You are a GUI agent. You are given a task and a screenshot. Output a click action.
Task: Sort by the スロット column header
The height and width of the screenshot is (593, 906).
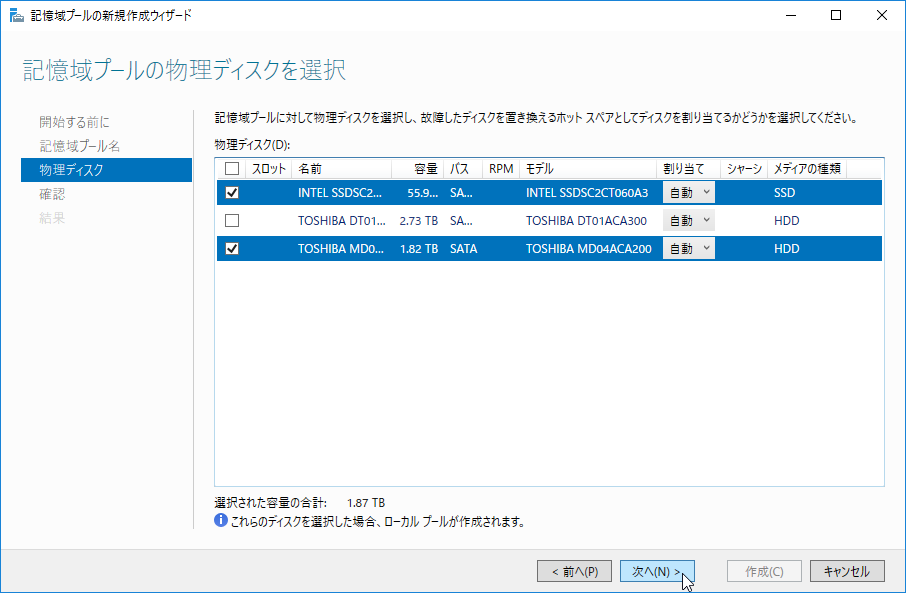tap(269, 169)
